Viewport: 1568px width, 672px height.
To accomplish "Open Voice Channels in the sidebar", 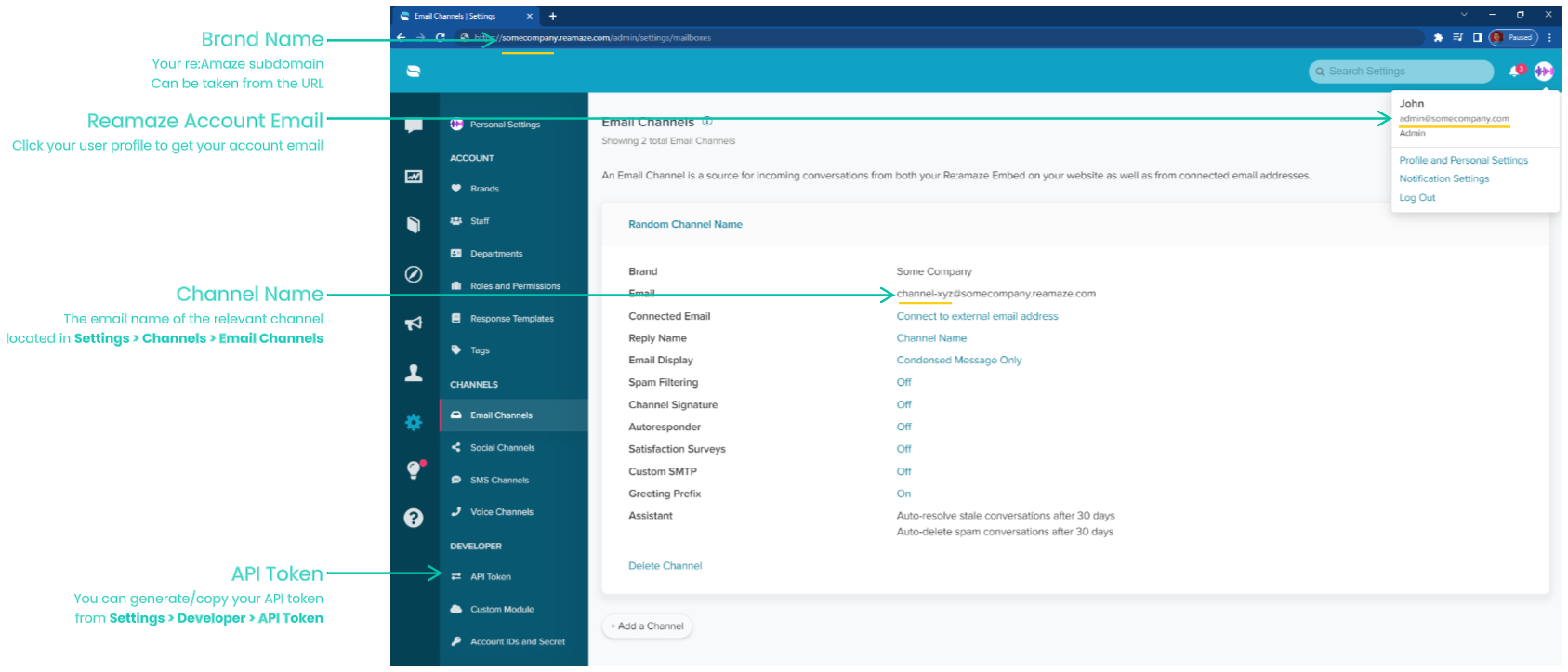I will 501,512.
